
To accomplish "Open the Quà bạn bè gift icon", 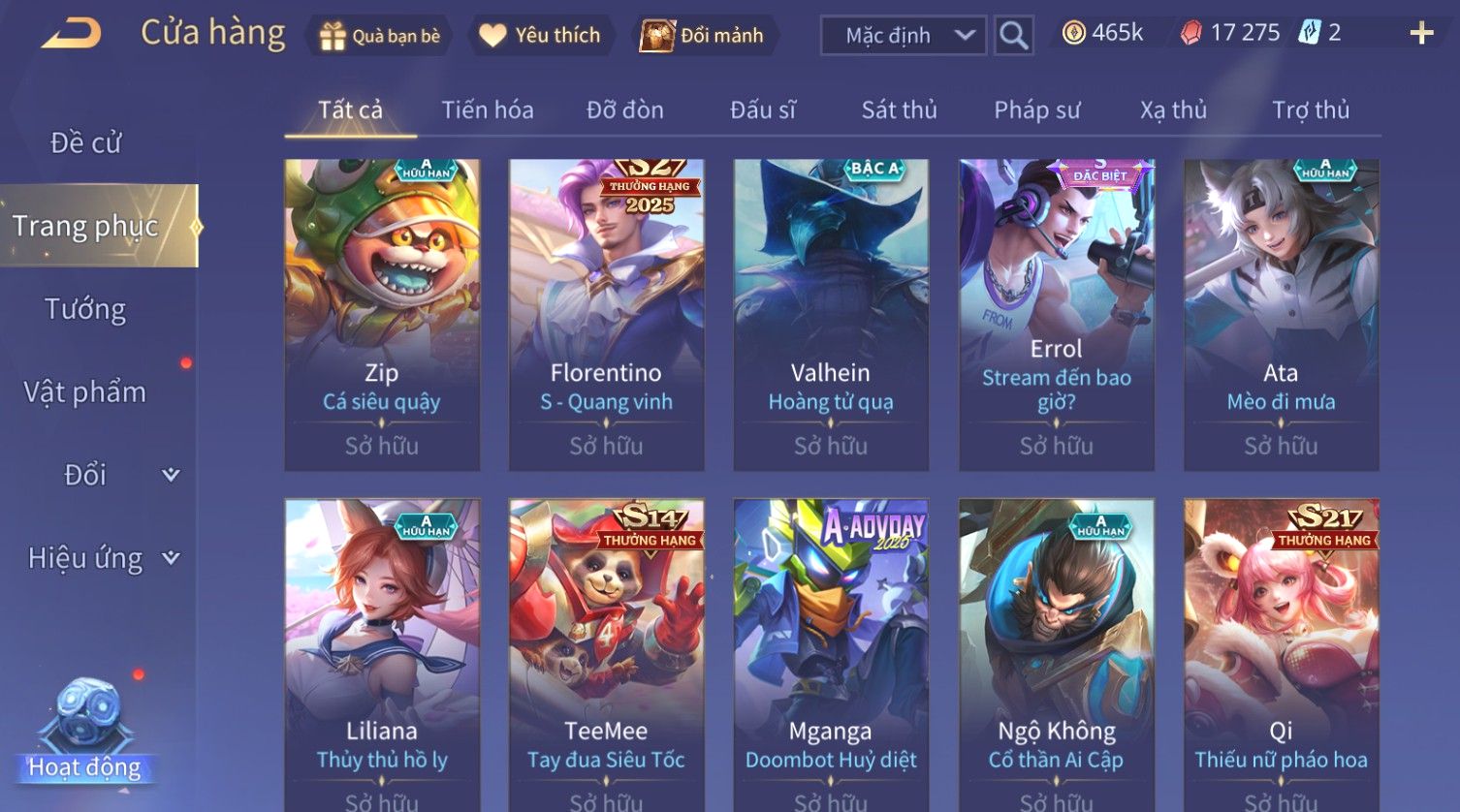I will click(x=333, y=36).
